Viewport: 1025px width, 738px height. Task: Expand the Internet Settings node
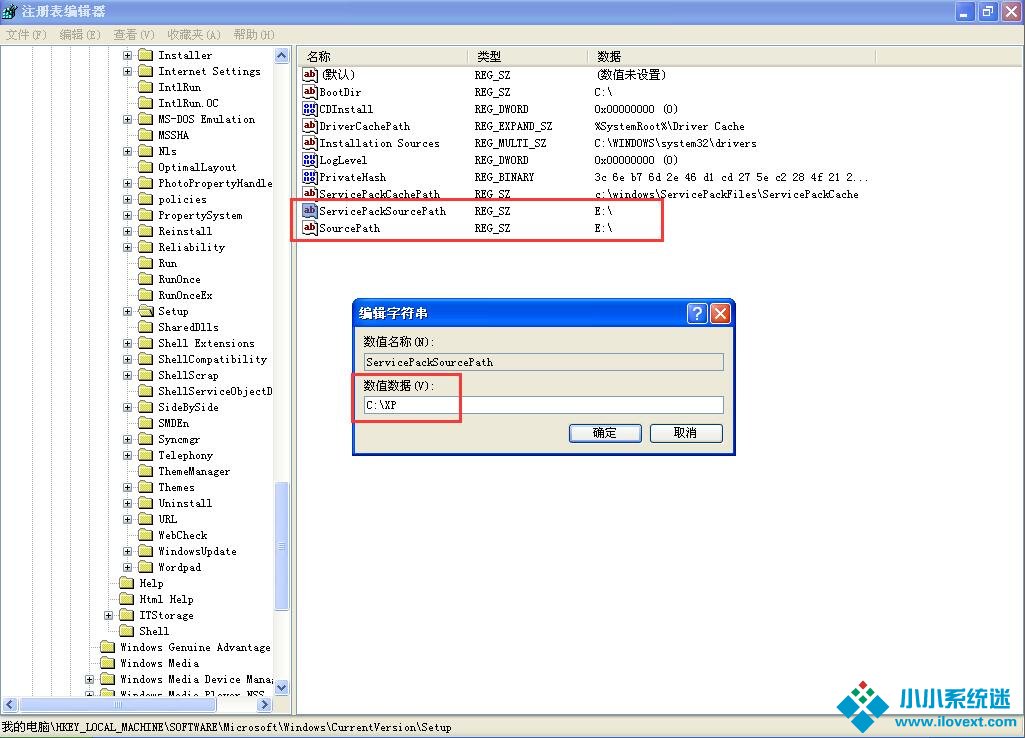[x=128, y=71]
